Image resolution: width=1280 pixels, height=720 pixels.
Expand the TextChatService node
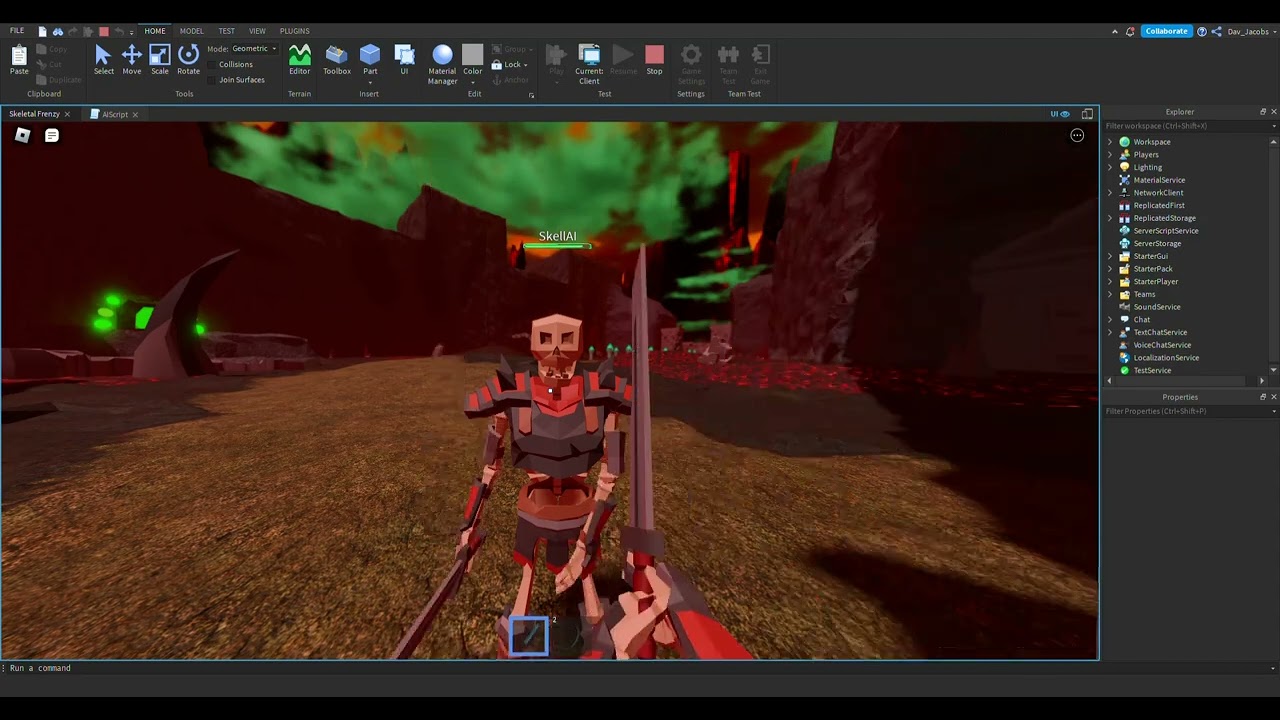coord(1110,332)
